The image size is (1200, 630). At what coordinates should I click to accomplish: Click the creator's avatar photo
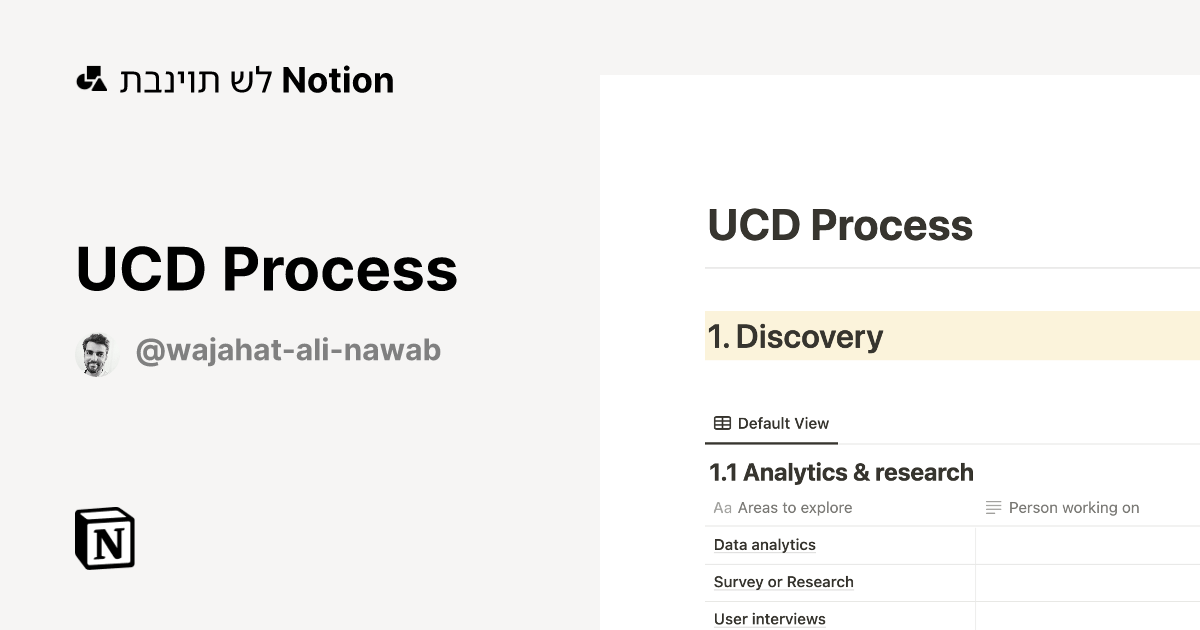pyautogui.click(x=97, y=351)
